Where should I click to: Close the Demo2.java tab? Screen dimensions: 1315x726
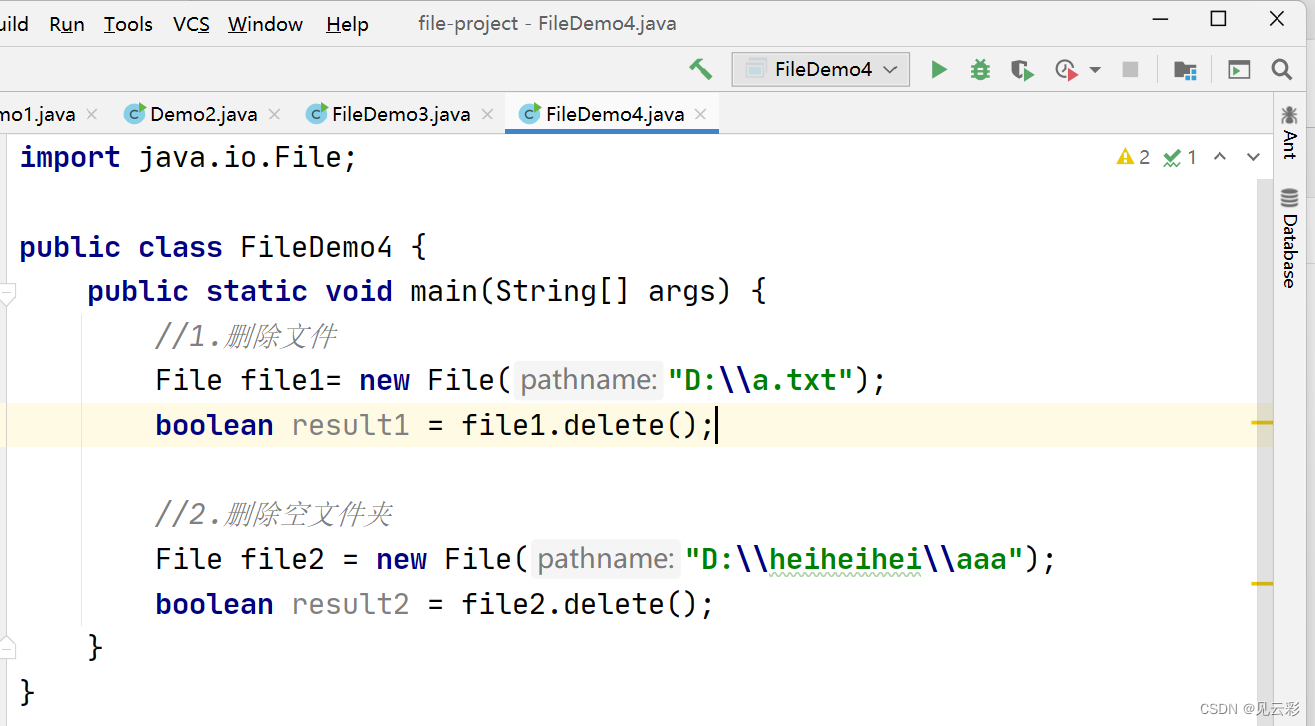[x=275, y=114]
